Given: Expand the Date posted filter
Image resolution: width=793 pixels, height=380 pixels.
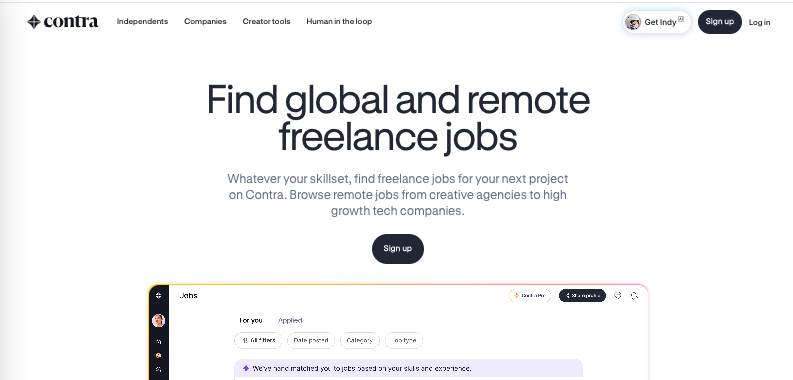Looking at the screenshot, I should click(311, 341).
